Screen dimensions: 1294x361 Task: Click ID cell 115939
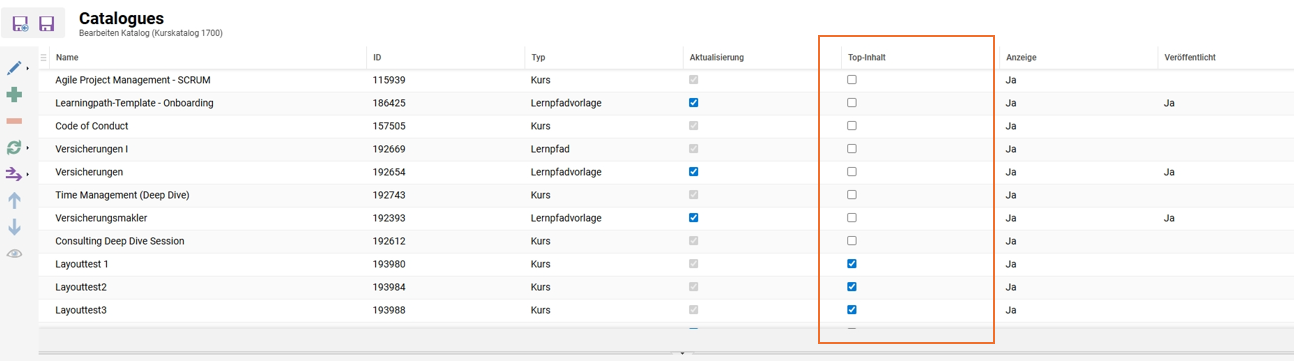point(388,80)
